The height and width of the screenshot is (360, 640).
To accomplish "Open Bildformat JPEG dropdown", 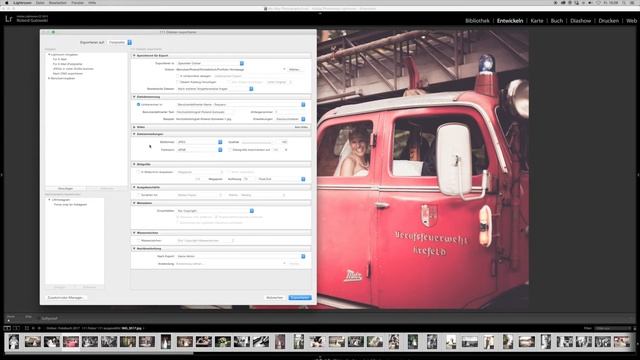I will 200,142.
